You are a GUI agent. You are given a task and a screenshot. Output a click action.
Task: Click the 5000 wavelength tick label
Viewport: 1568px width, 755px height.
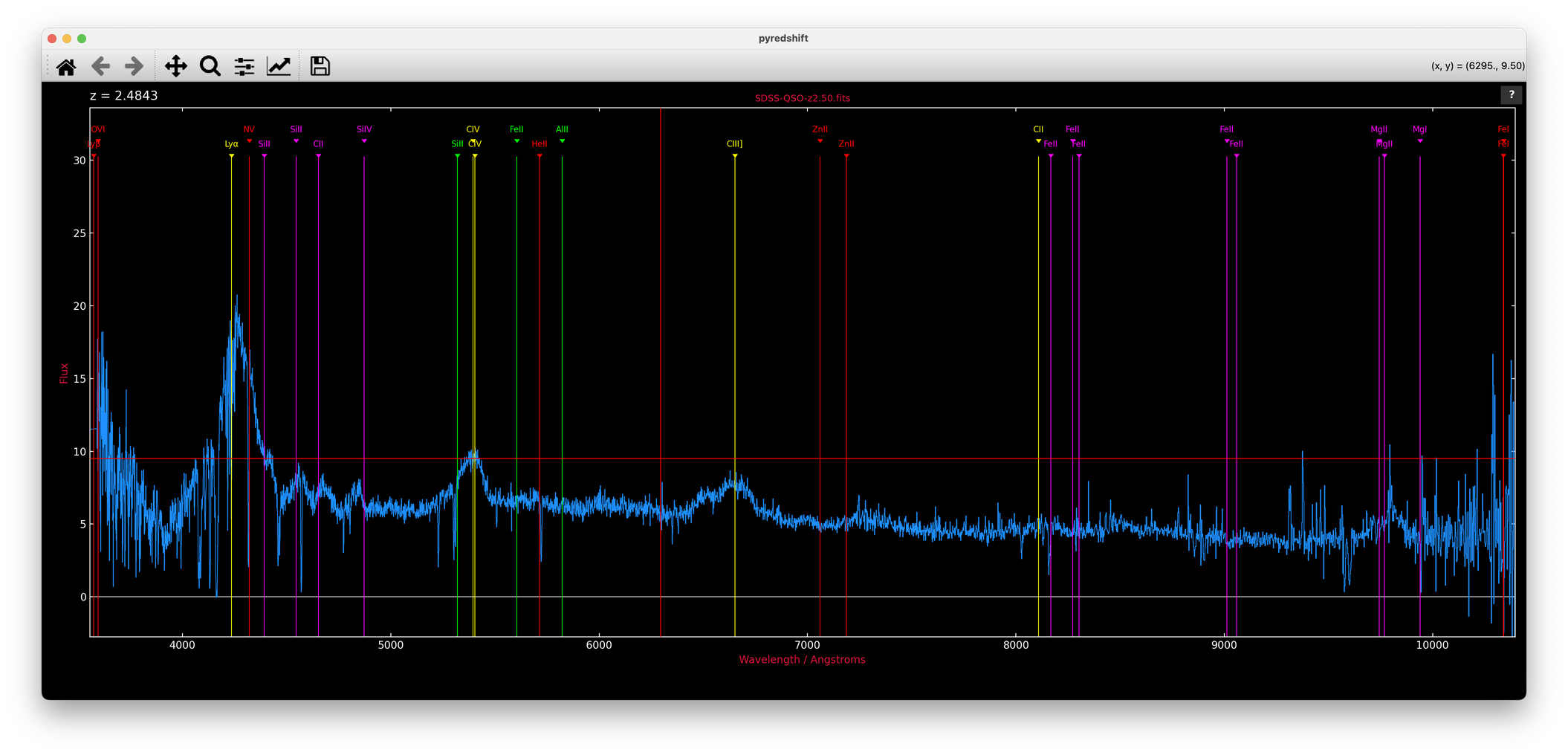coord(390,645)
